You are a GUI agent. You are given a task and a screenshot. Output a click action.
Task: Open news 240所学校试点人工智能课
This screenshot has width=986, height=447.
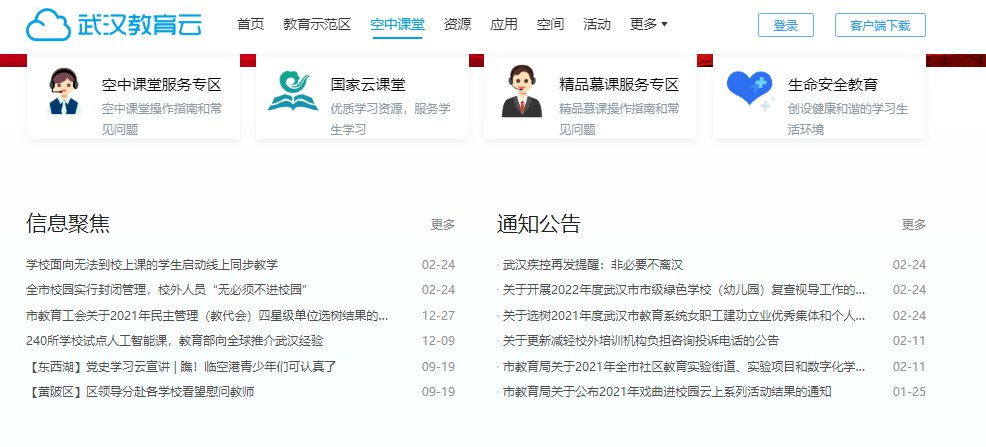click(175, 341)
